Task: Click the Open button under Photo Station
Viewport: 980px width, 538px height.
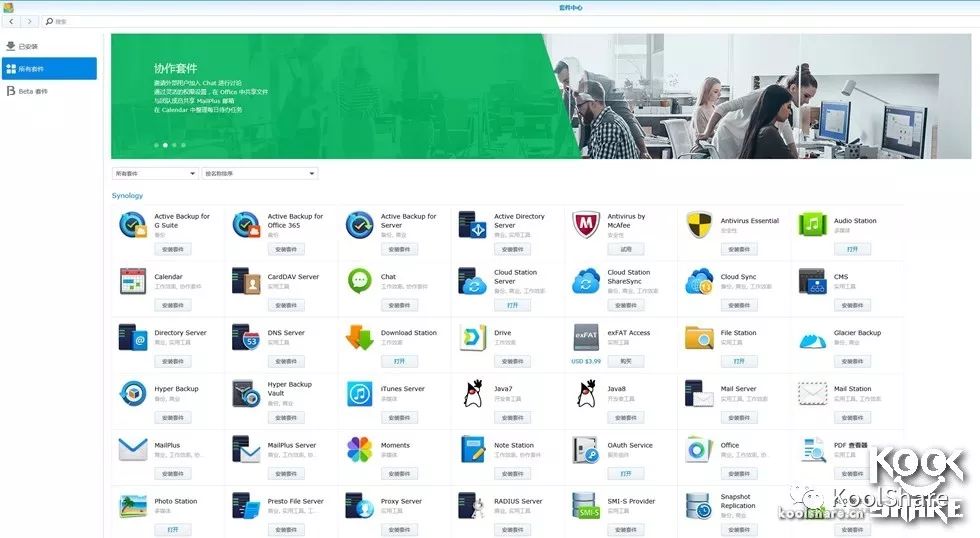Action: pos(173,529)
